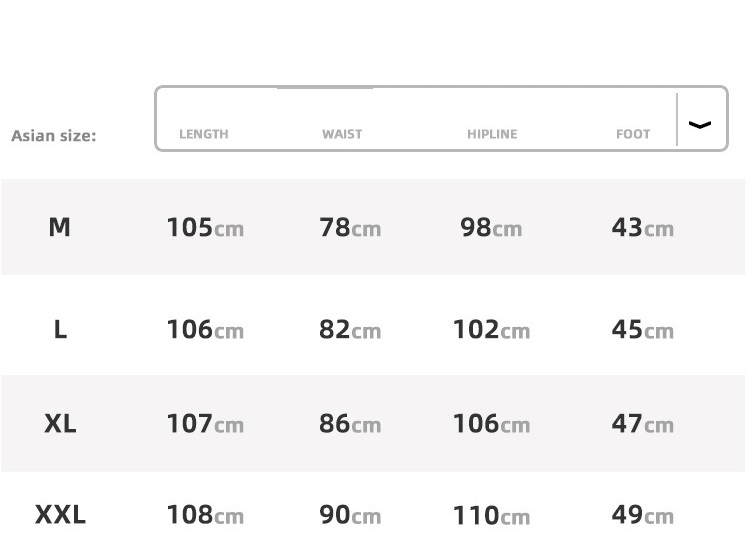
Task: Select the FOOT column header
Action: click(633, 134)
